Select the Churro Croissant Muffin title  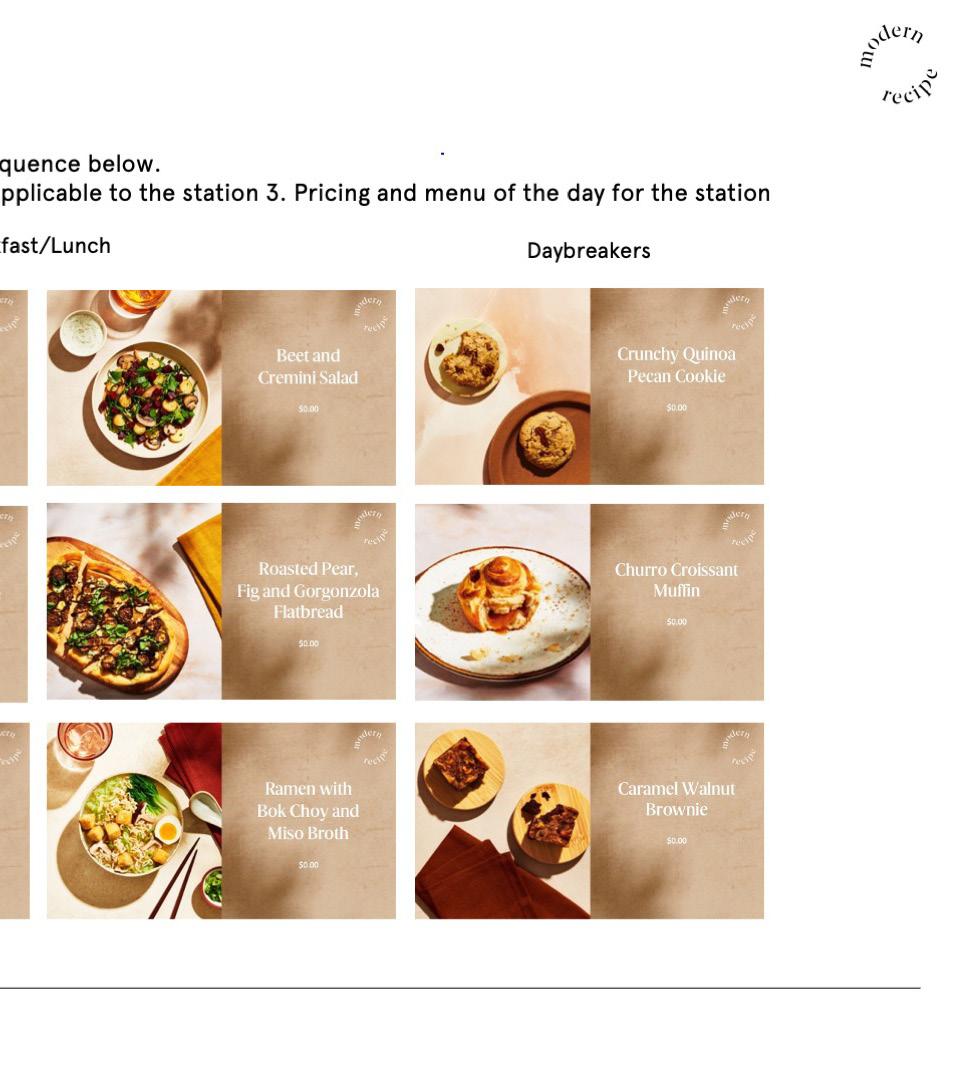676,580
